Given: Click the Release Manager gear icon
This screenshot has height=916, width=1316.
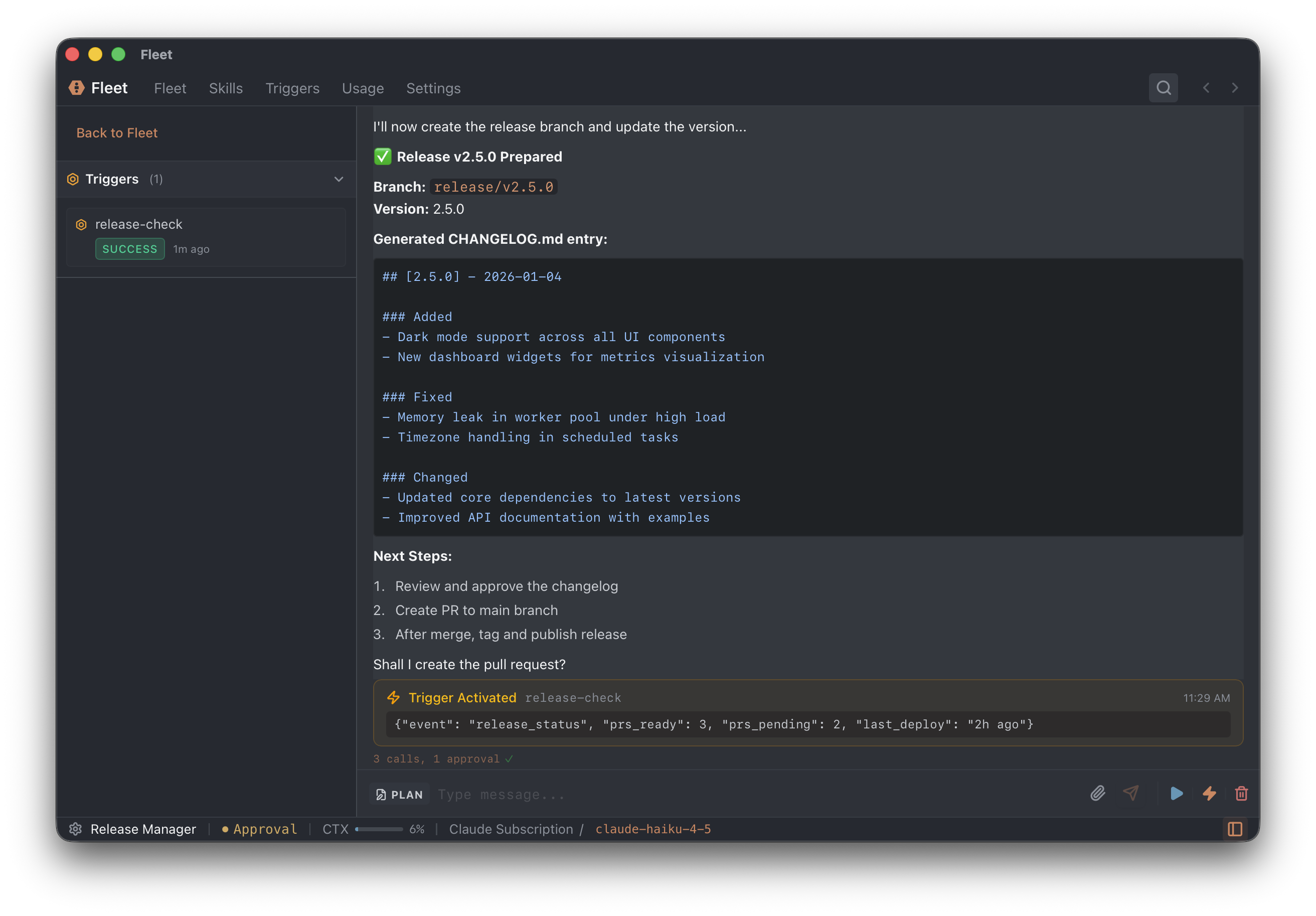Looking at the screenshot, I should (76, 829).
